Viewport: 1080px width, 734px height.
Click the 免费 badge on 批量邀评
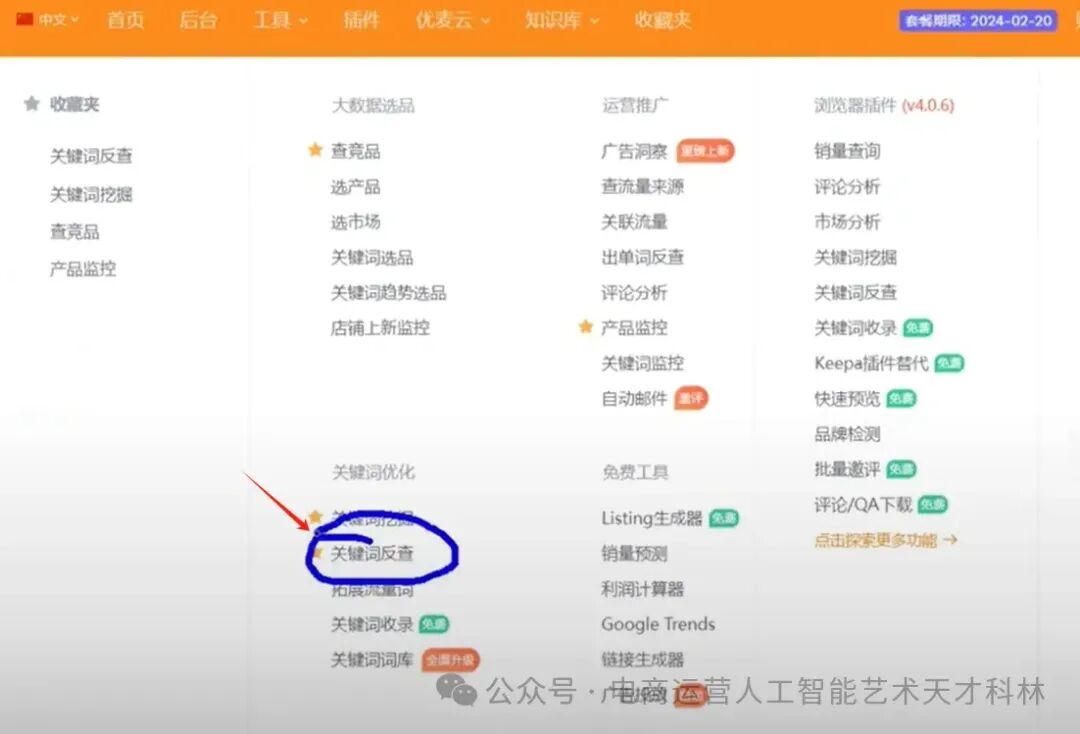click(901, 469)
